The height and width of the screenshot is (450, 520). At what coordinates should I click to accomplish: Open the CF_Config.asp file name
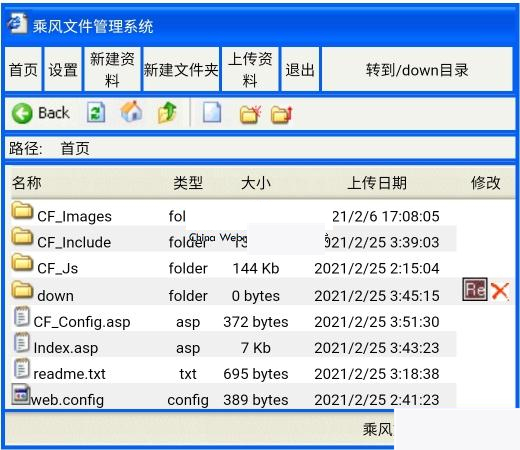[x=82, y=322]
